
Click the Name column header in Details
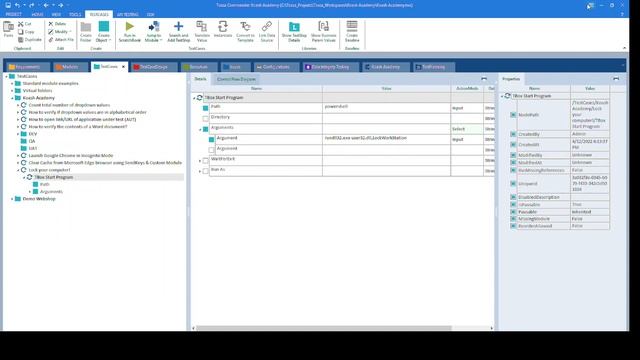coord(256,89)
